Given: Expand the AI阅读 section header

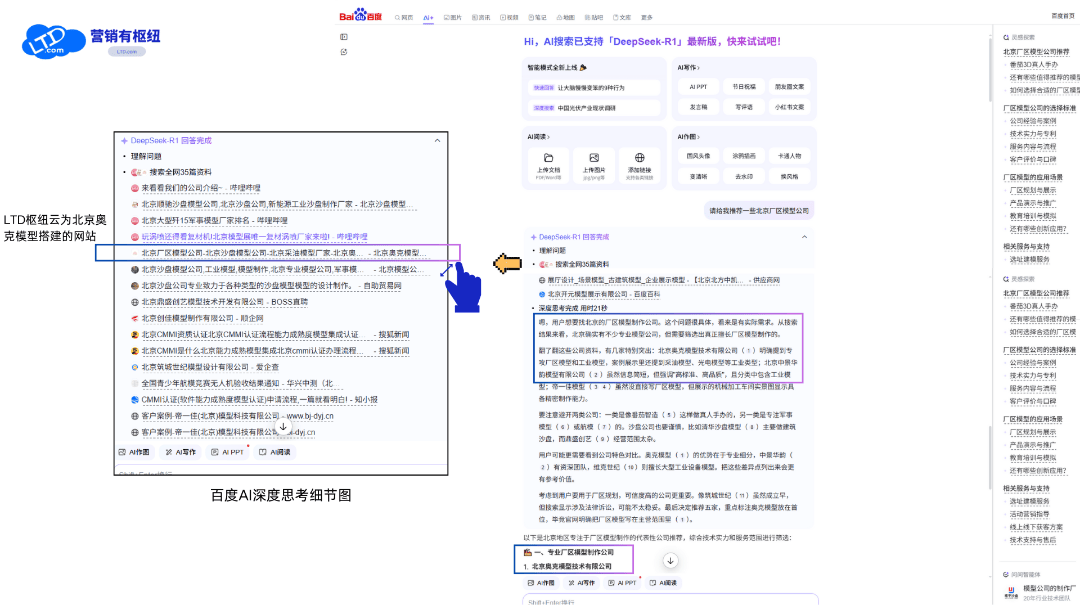Looking at the screenshot, I should pos(539,136).
